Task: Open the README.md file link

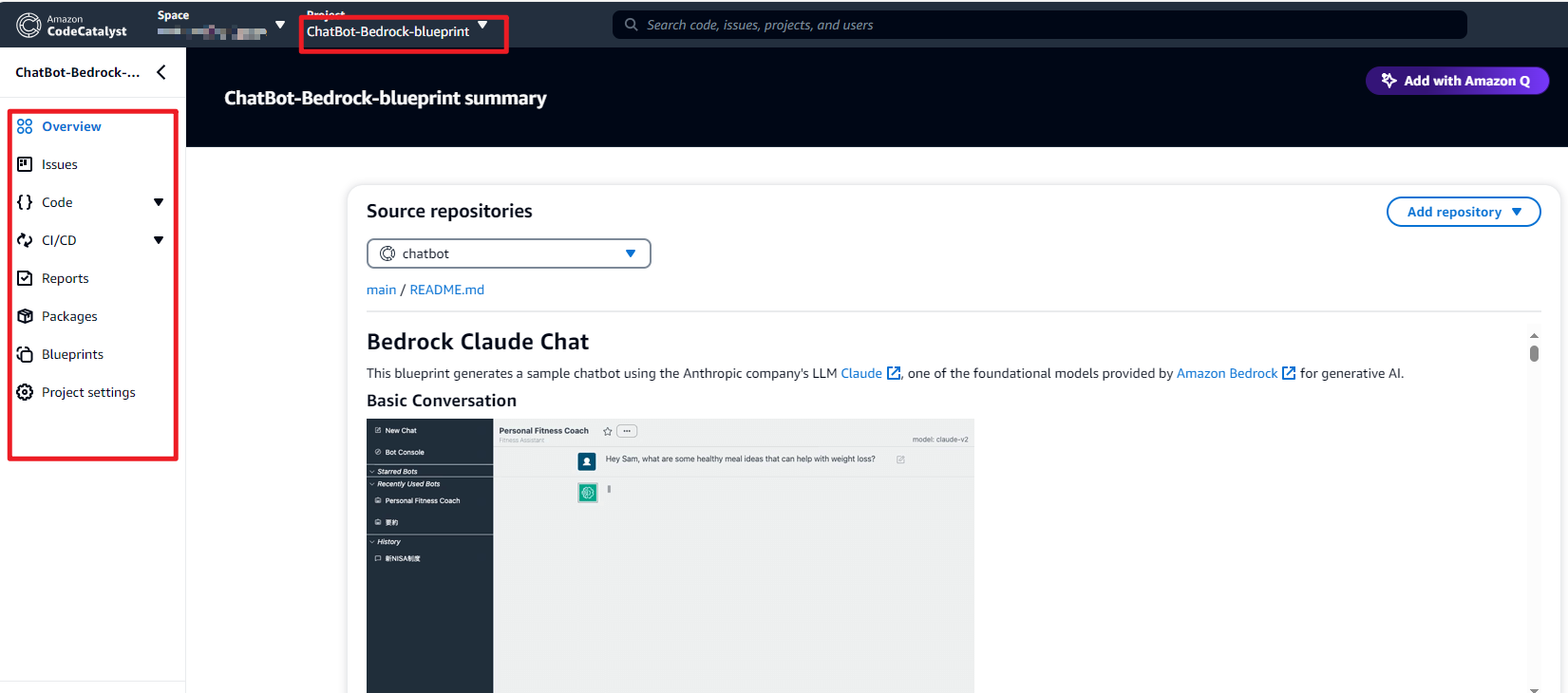Action: [446, 290]
